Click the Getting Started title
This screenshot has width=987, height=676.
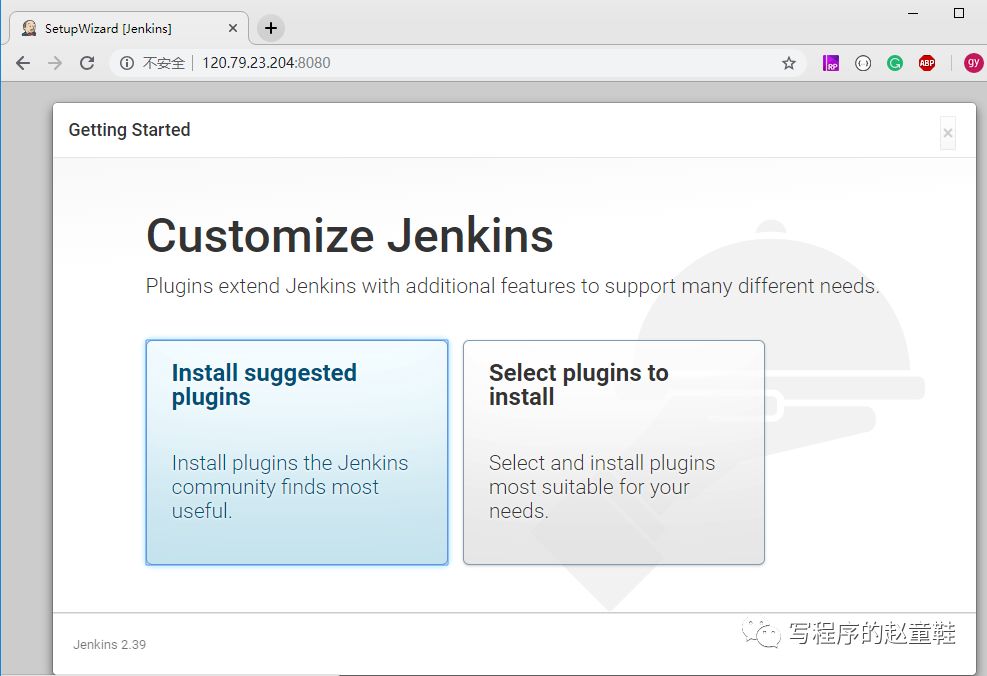coord(129,130)
